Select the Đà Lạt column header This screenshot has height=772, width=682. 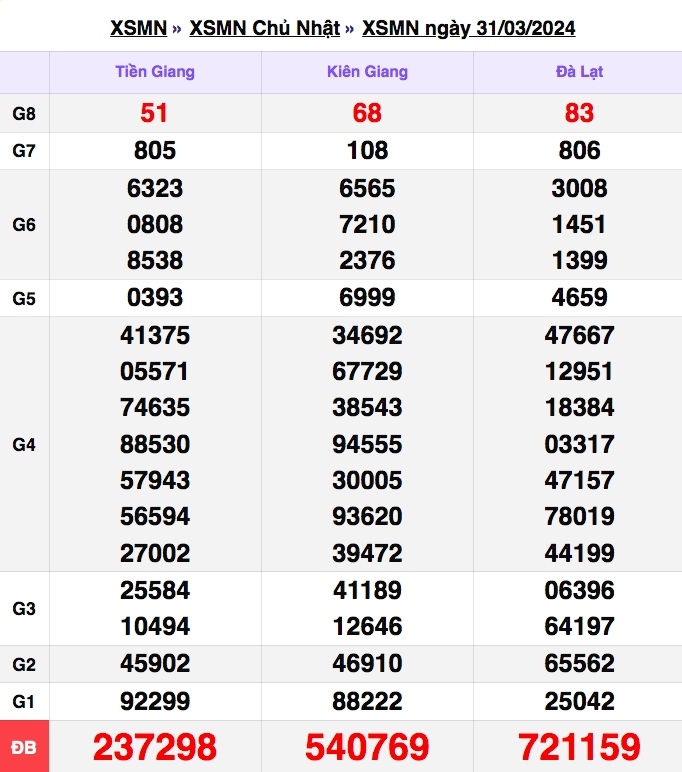point(579,72)
